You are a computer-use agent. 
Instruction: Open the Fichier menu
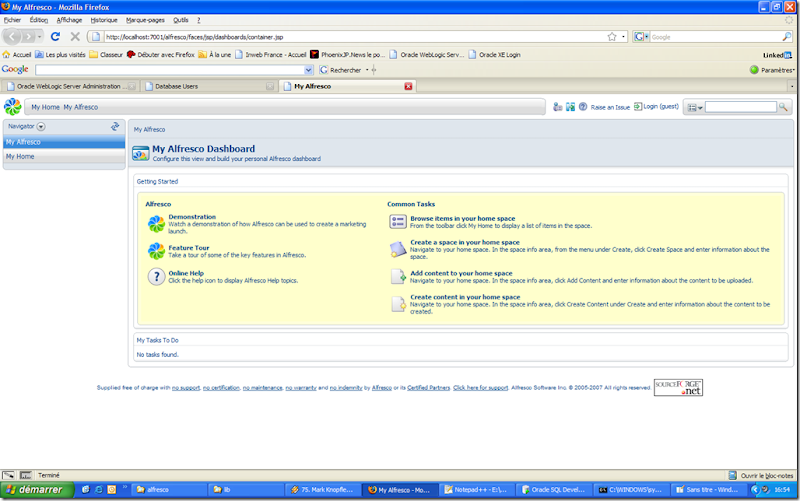12,20
